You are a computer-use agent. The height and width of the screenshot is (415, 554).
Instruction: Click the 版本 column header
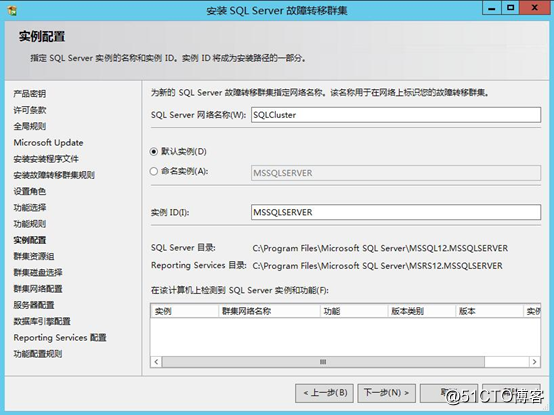coord(489,311)
